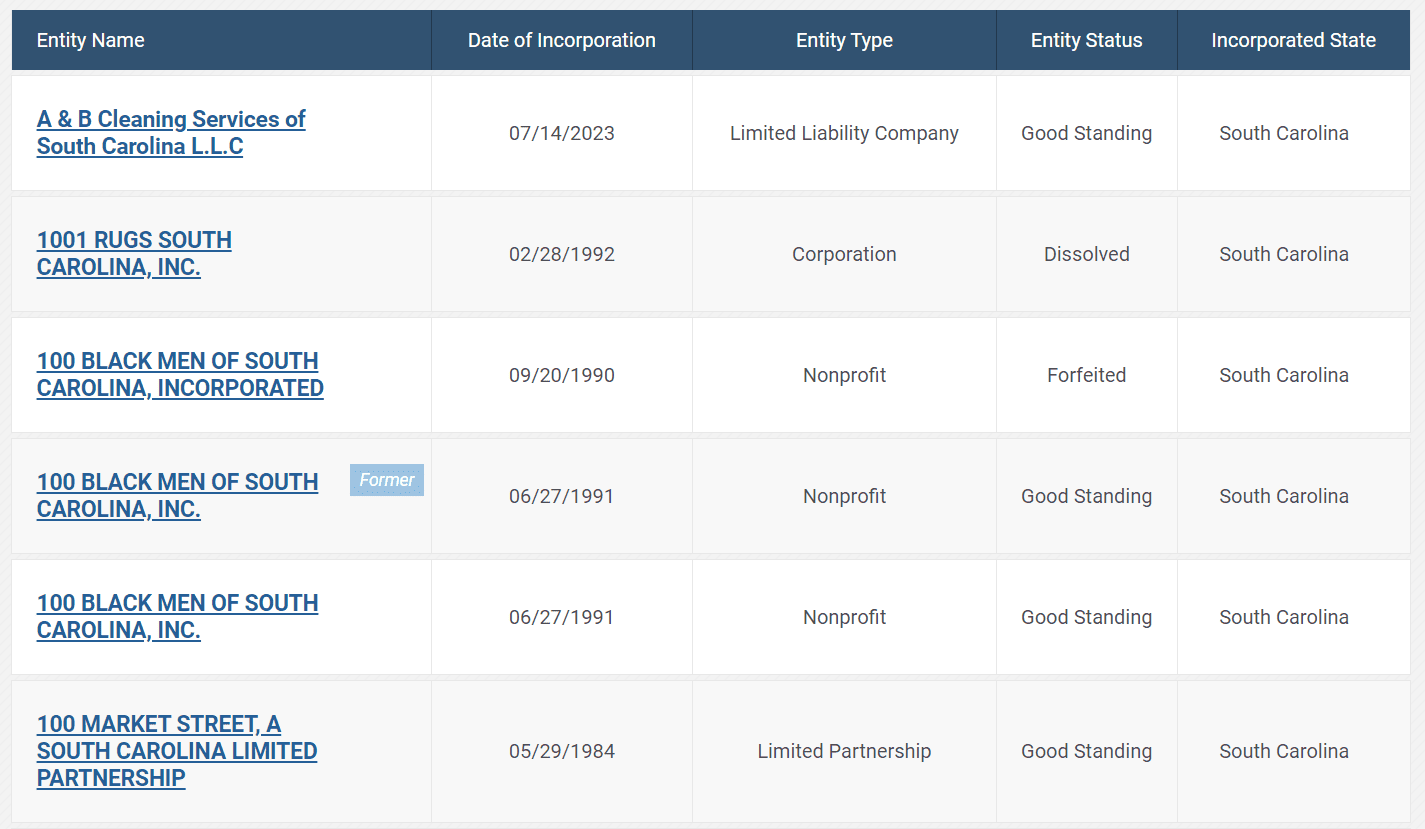This screenshot has height=829, width=1425.
Task: Open the 100 BLACK MEN link beside Former badge
Action: tap(177, 483)
